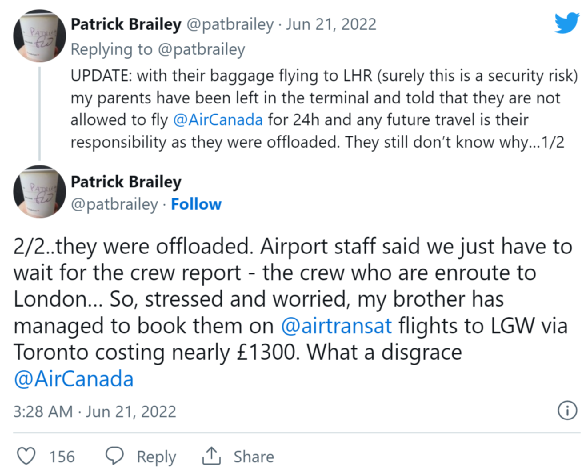The width and height of the screenshot is (586, 471).
Task: Open the avatar thumbnail in the parent tweet
Action: (40, 36)
